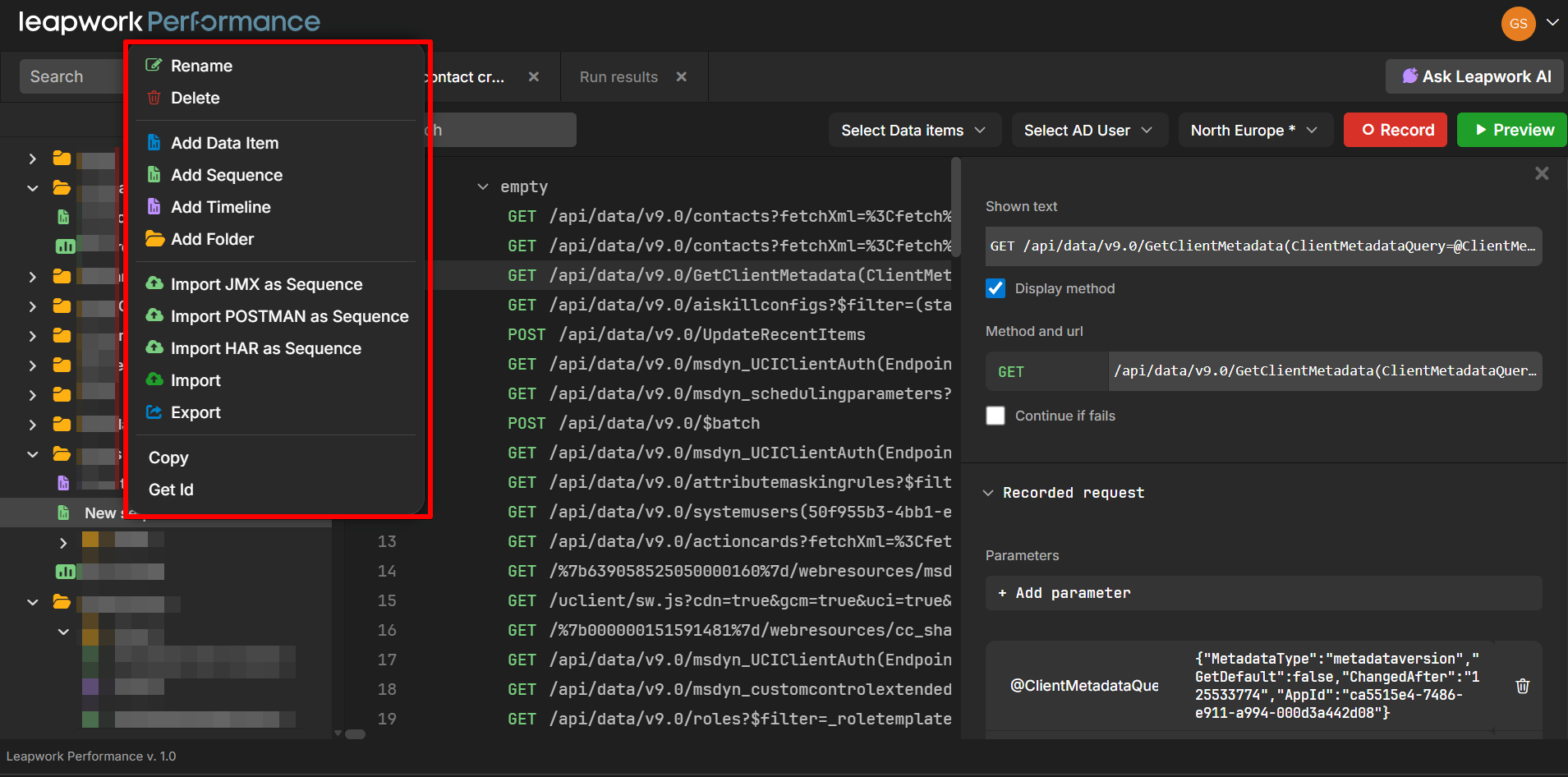Screen dimensions: 1568x777
Task: Select the POST UpdateRecentItems request row
Action: click(x=687, y=334)
